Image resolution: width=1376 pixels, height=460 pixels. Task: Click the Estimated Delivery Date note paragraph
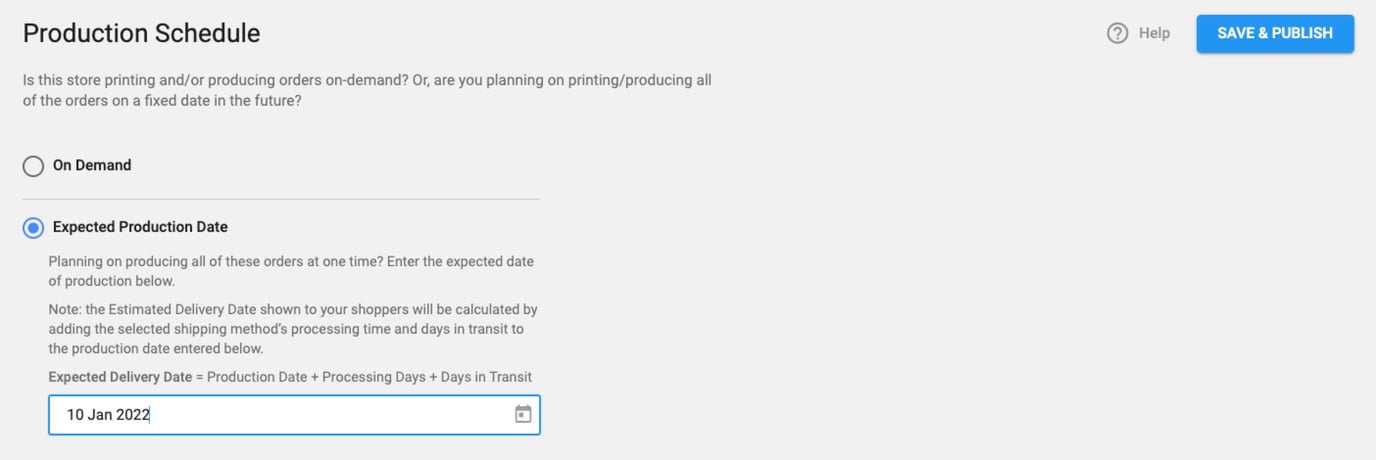click(x=293, y=329)
